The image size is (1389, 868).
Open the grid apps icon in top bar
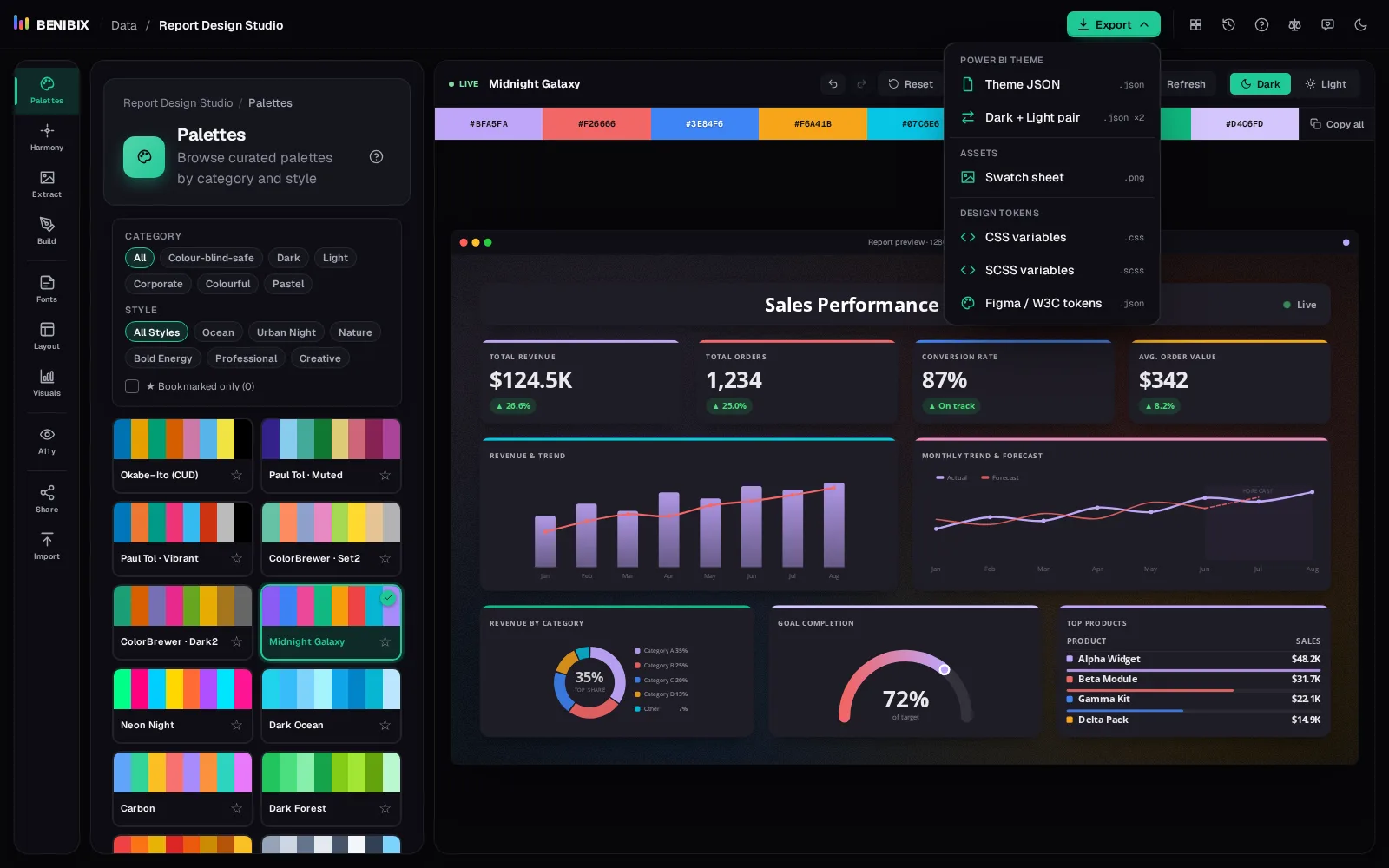(x=1195, y=25)
